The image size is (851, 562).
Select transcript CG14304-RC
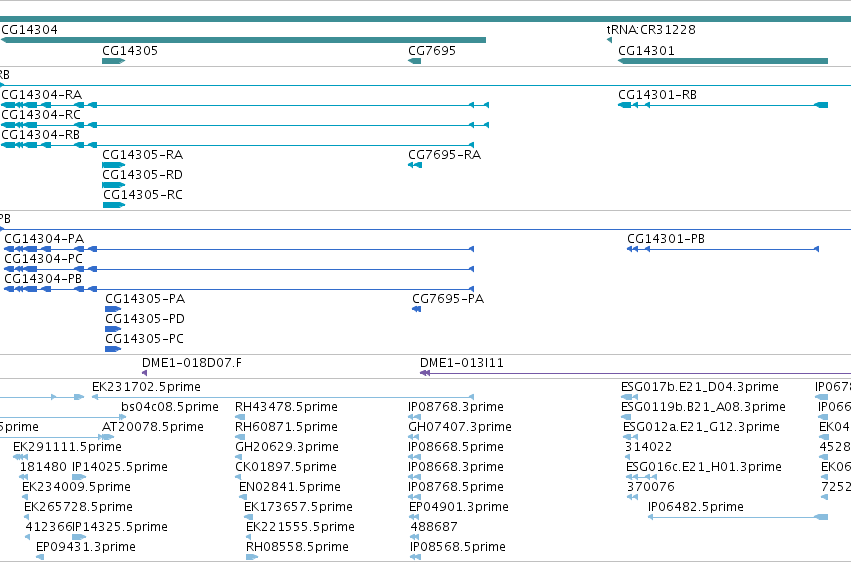coord(245,125)
